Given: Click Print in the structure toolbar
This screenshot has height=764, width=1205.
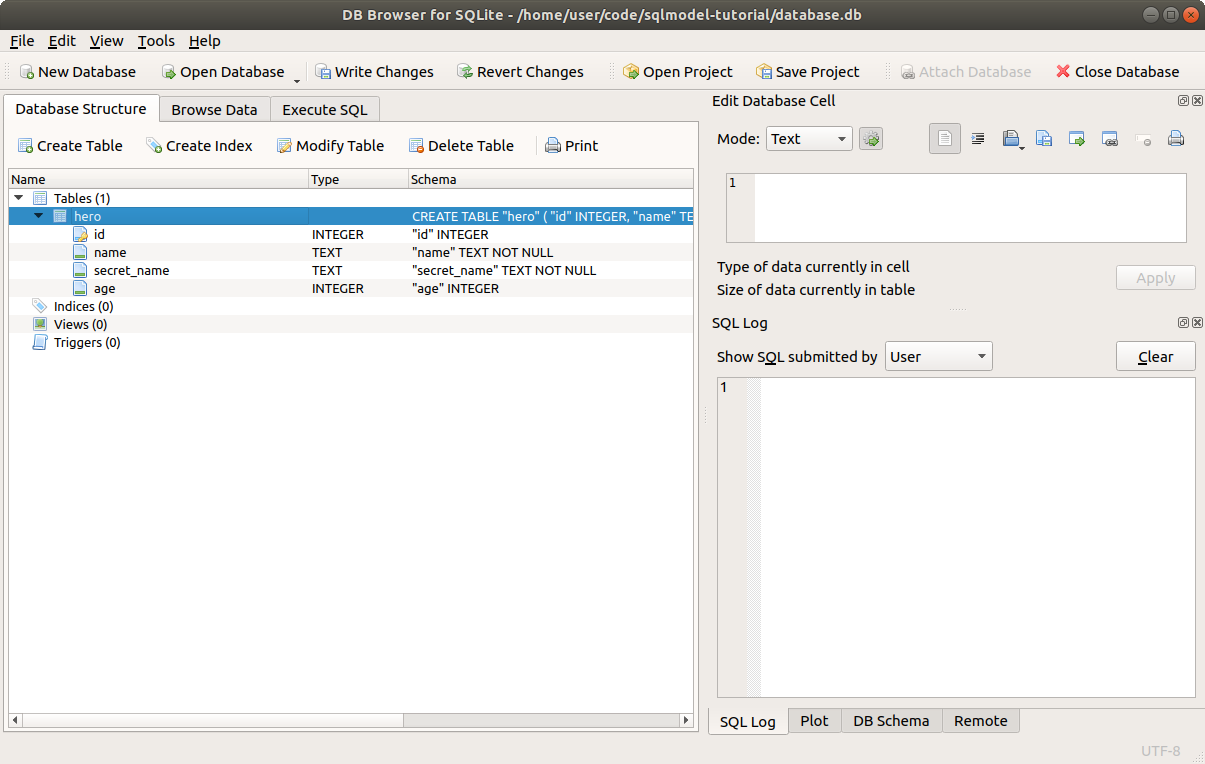Looking at the screenshot, I should click(x=571, y=146).
